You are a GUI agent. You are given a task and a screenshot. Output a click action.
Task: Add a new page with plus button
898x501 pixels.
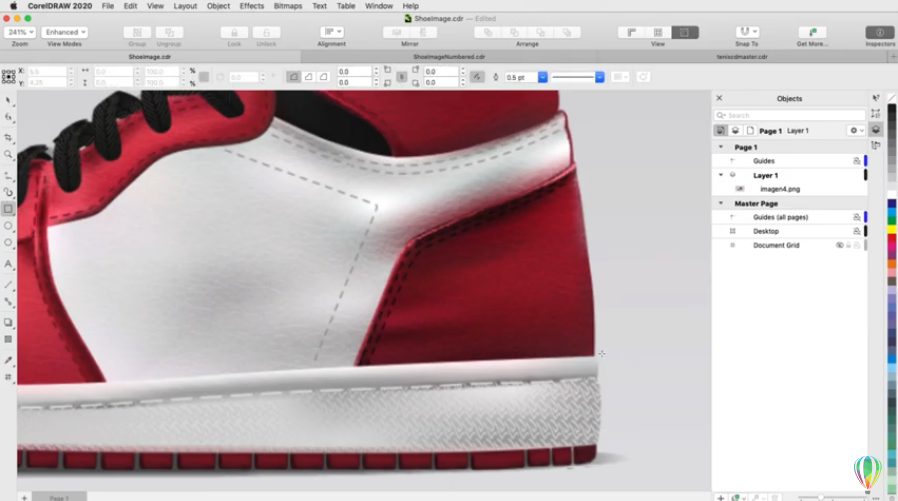(x=24, y=498)
